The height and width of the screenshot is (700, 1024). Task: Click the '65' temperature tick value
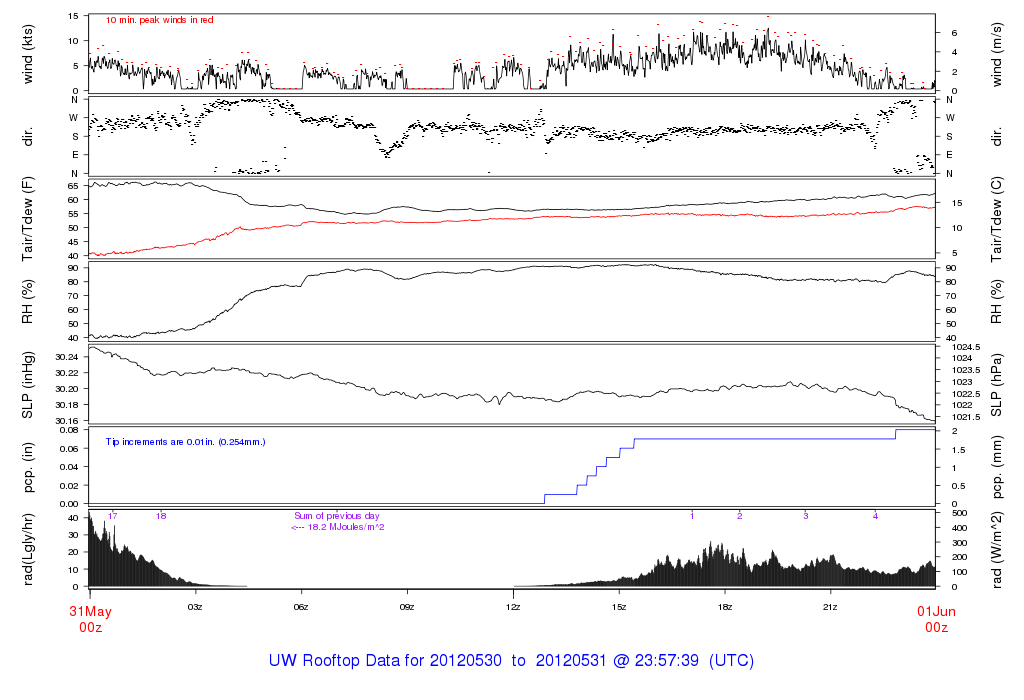pos(73,186)
